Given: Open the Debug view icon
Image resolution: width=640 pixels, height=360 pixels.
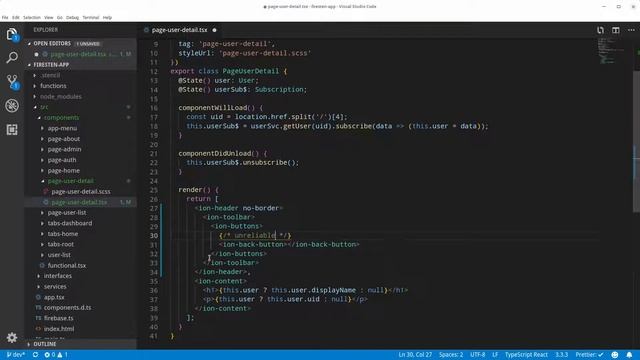Looking at the screenshot, I should click(x=12, y=106).
